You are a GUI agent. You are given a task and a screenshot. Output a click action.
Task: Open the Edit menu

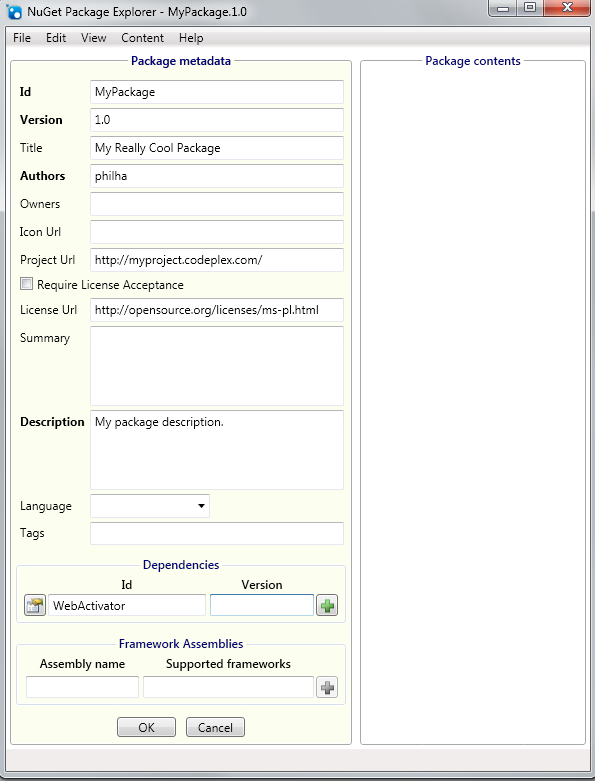pyautogui.click(x=56, y=38)
